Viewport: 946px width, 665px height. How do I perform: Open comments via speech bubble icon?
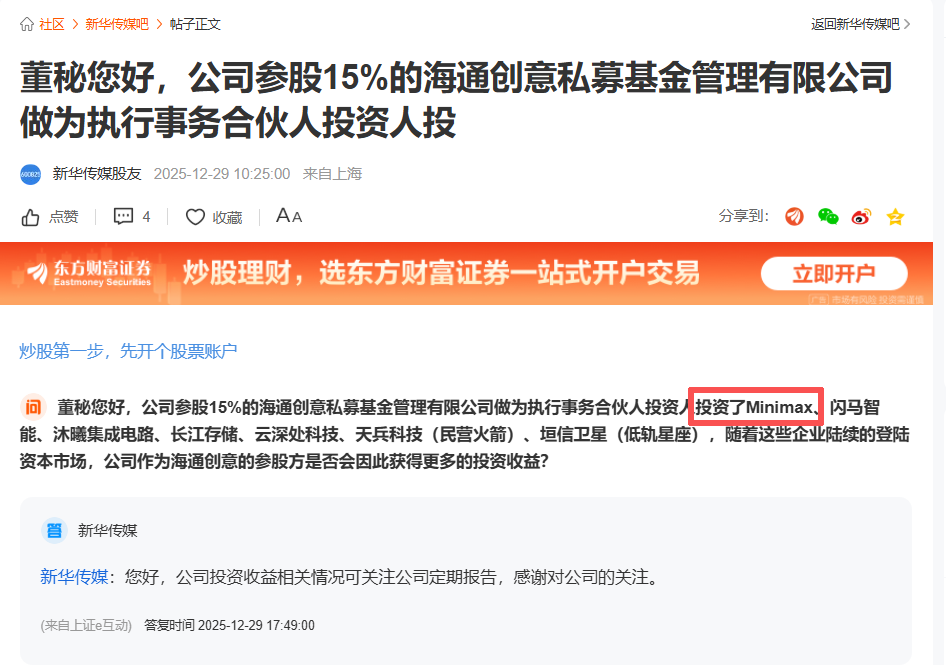[x=123, y=216]
